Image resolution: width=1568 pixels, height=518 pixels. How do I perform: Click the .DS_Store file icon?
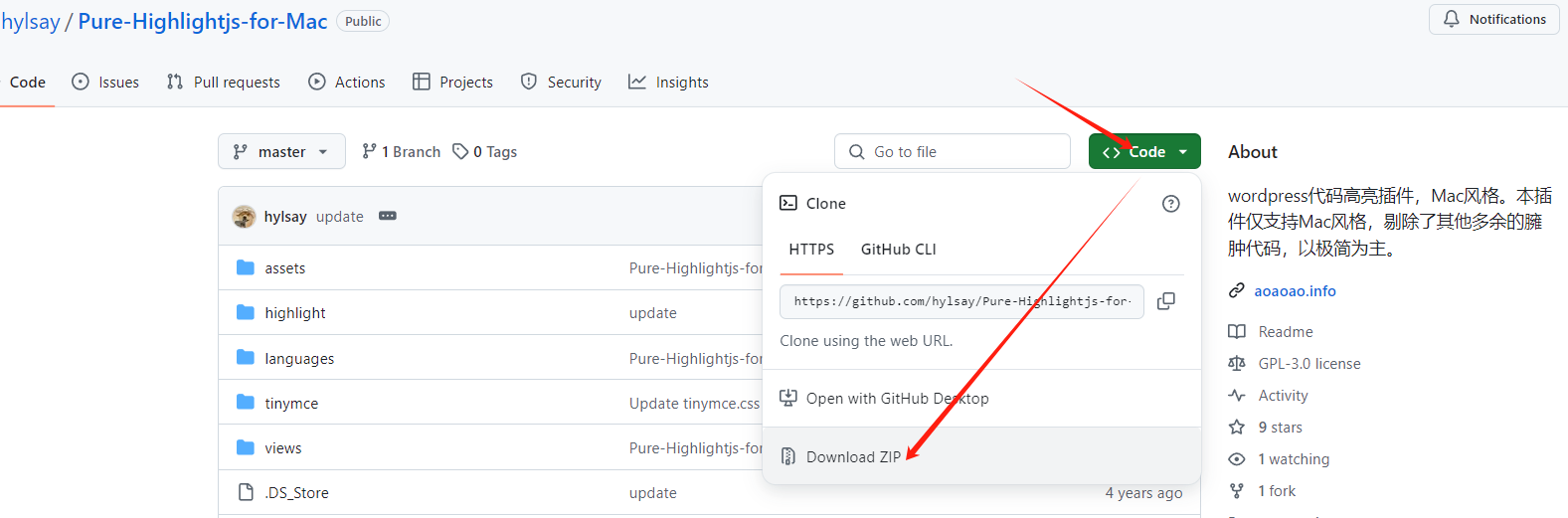[246, 492]
